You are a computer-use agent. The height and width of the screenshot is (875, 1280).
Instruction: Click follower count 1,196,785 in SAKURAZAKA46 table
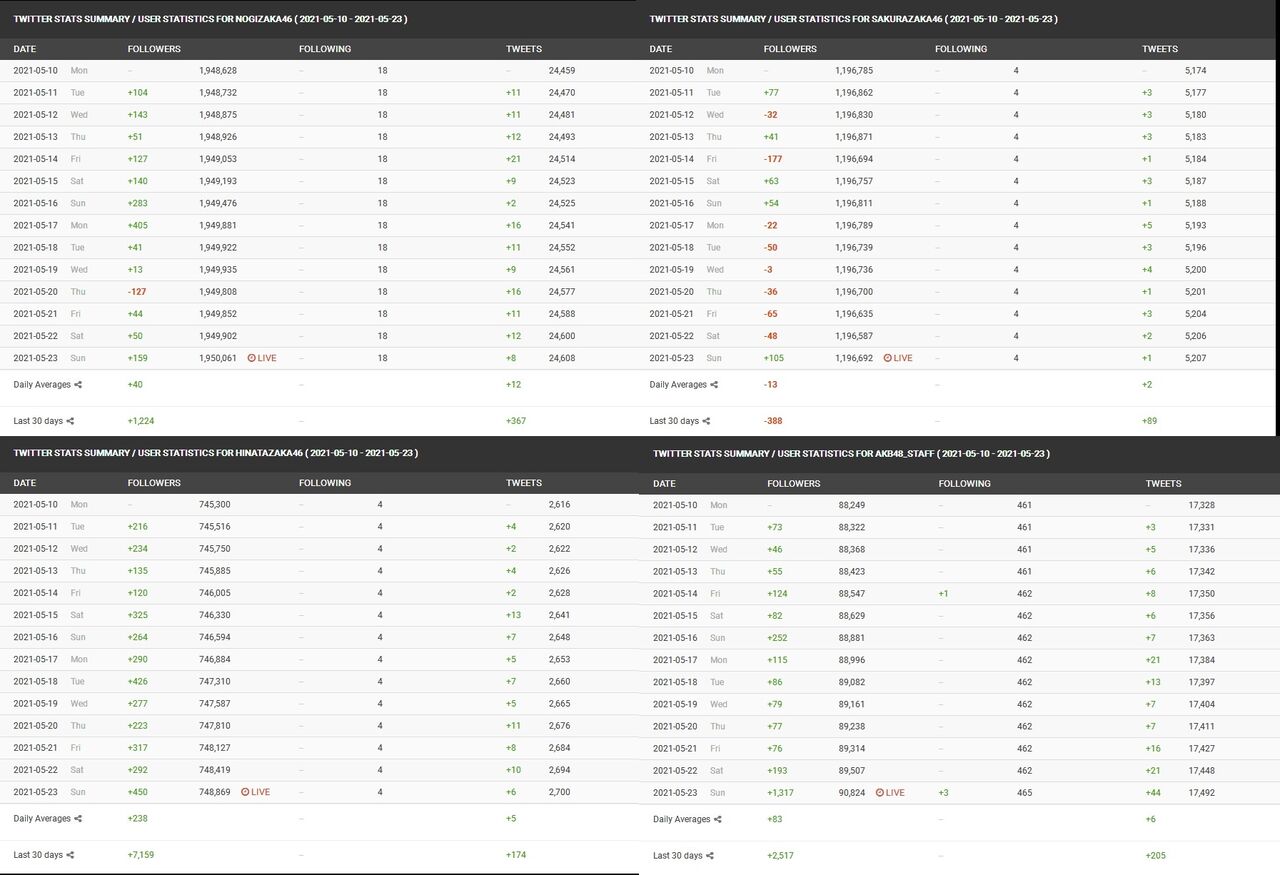click(854, 71)
